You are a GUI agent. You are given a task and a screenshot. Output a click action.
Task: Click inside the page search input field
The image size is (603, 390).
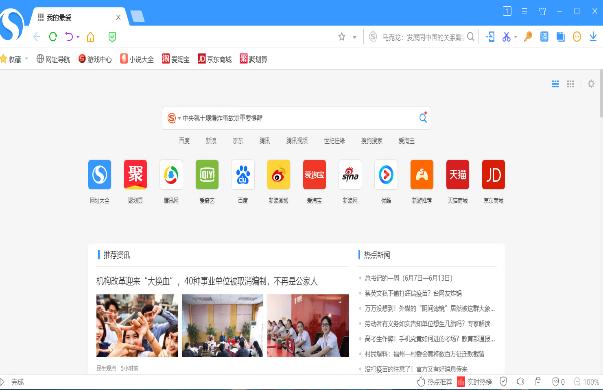point(298,118)
